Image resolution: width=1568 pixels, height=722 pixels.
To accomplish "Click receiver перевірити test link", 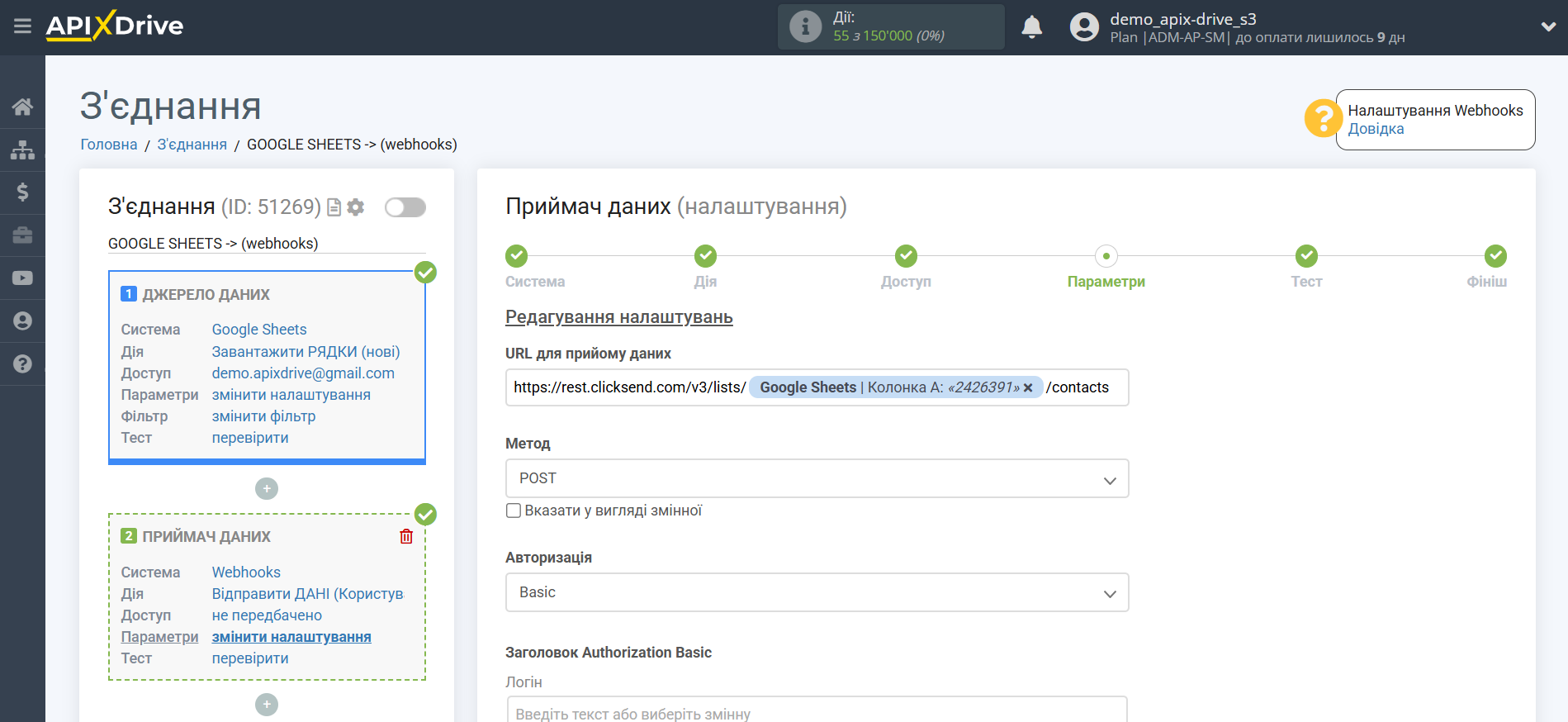I will [x=250, y=658].
